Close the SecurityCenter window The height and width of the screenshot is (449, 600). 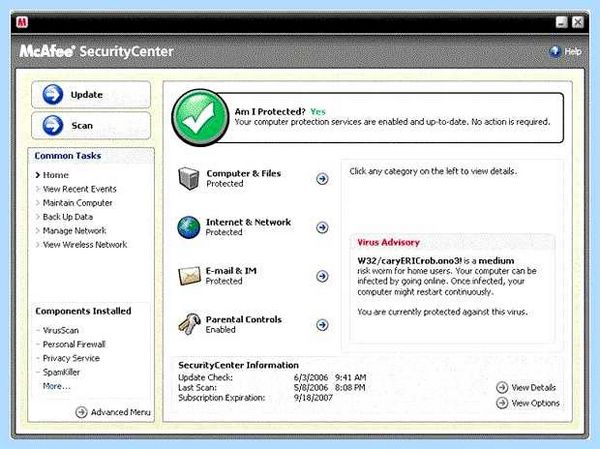click(578, 22)
